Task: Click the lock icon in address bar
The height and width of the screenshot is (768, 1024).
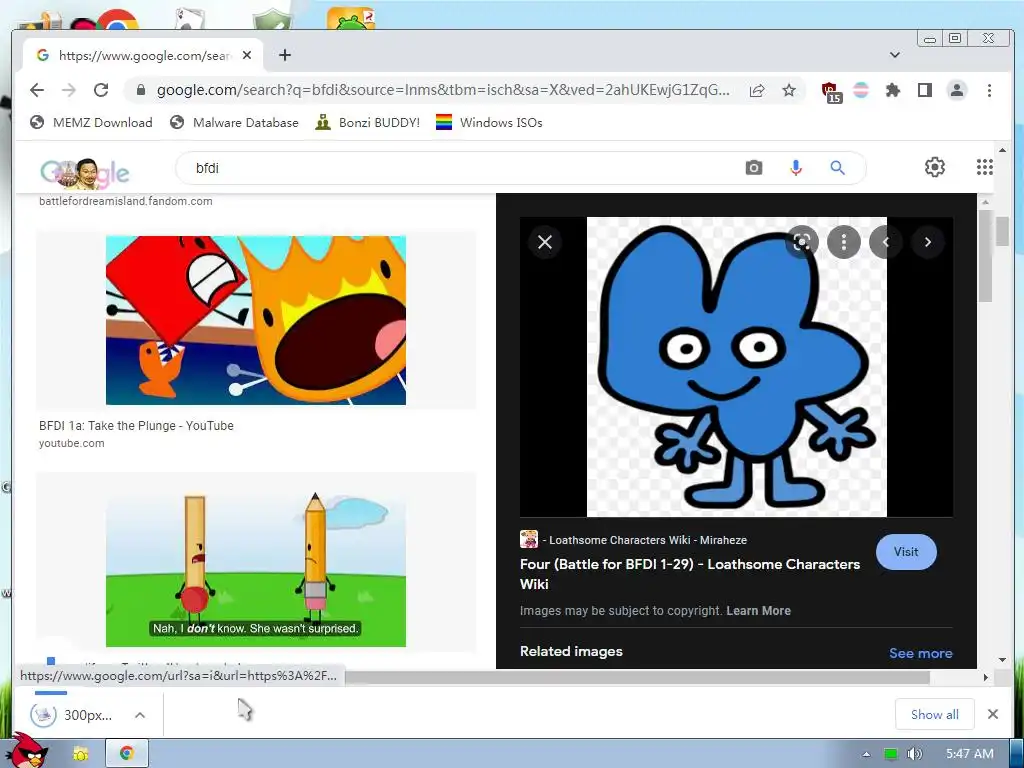Action: (x=140, y=90)
